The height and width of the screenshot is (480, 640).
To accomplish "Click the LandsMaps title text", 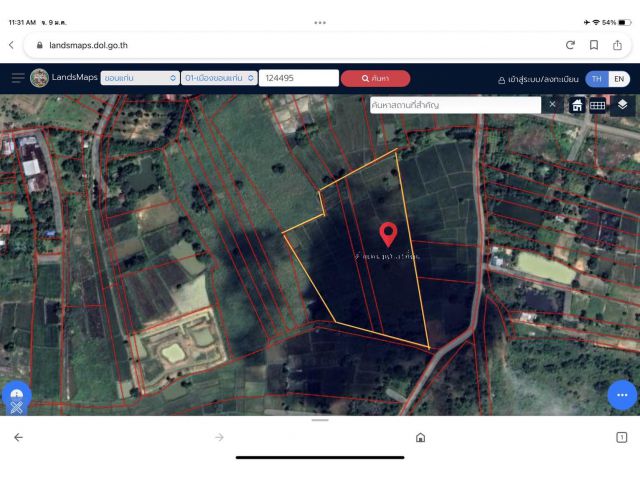I will click(75, 77).
